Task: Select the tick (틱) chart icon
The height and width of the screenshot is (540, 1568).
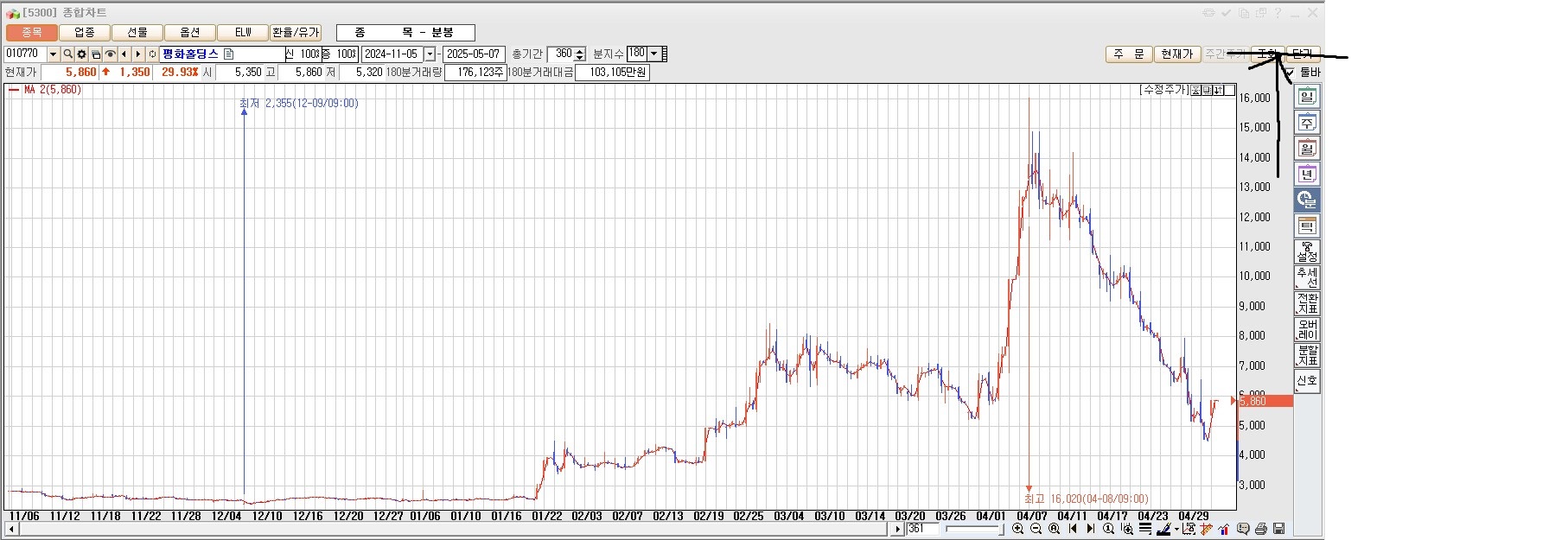Action: click(1307, 226)
